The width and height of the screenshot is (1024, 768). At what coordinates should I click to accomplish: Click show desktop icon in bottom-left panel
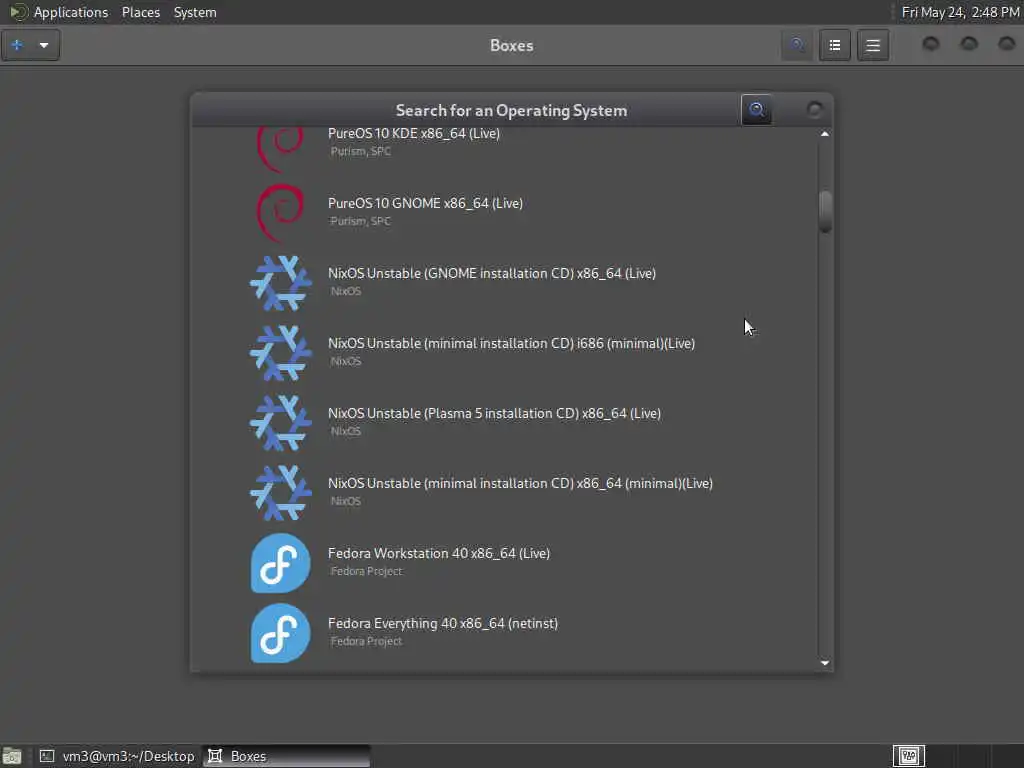tap(12, 756)
